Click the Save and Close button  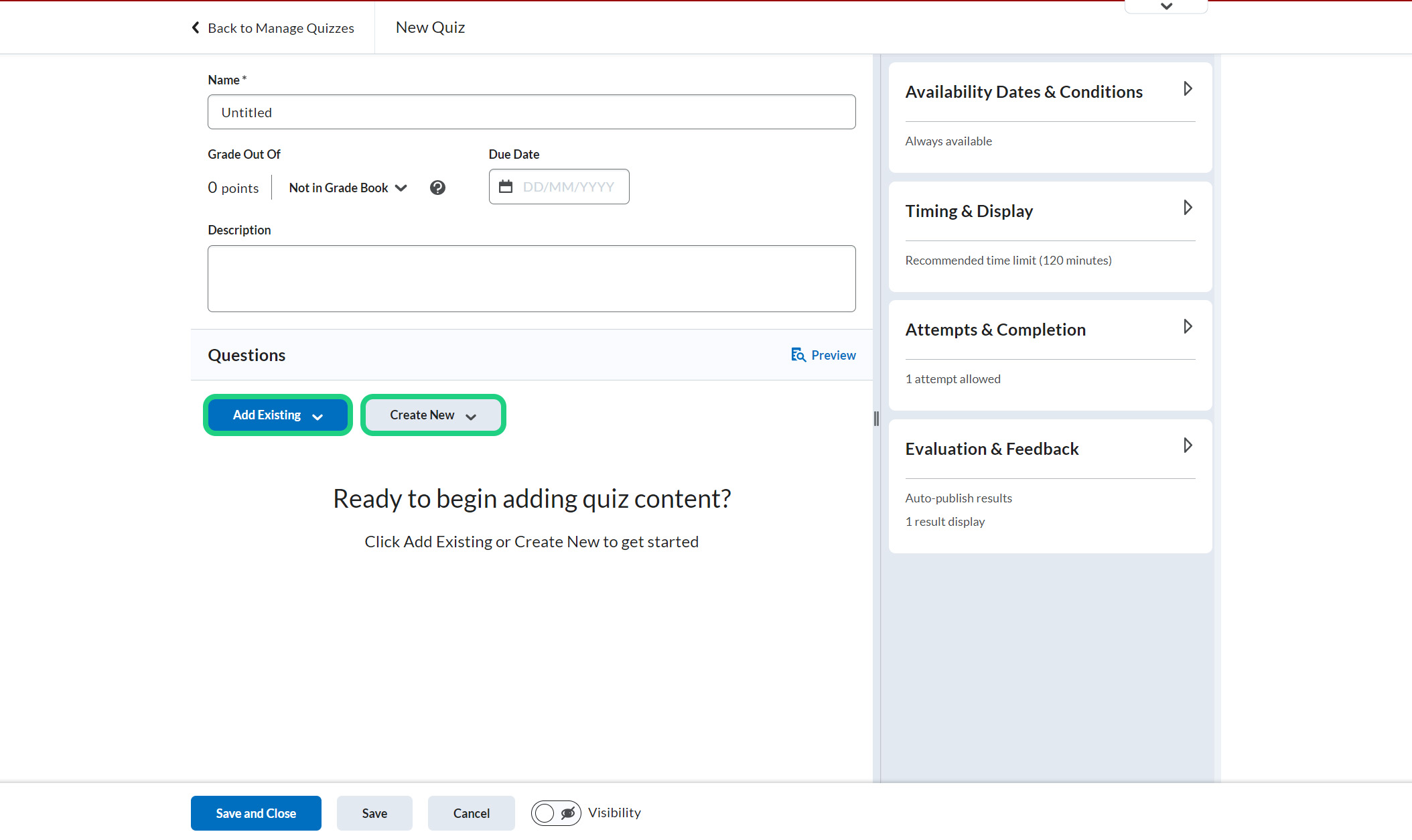pyautogui.click(x=256, y=813)
